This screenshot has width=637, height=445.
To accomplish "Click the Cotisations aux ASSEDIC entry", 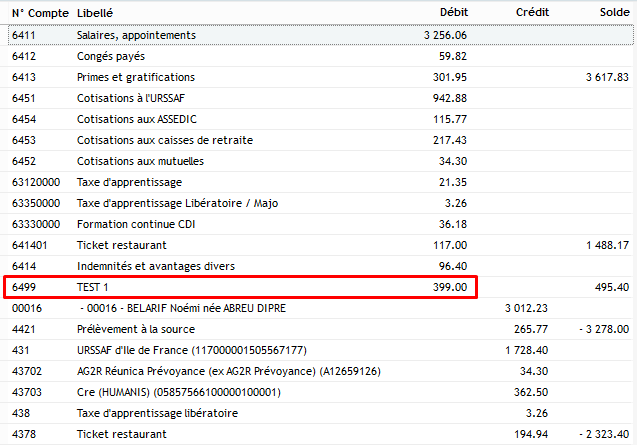I will 132,119.
